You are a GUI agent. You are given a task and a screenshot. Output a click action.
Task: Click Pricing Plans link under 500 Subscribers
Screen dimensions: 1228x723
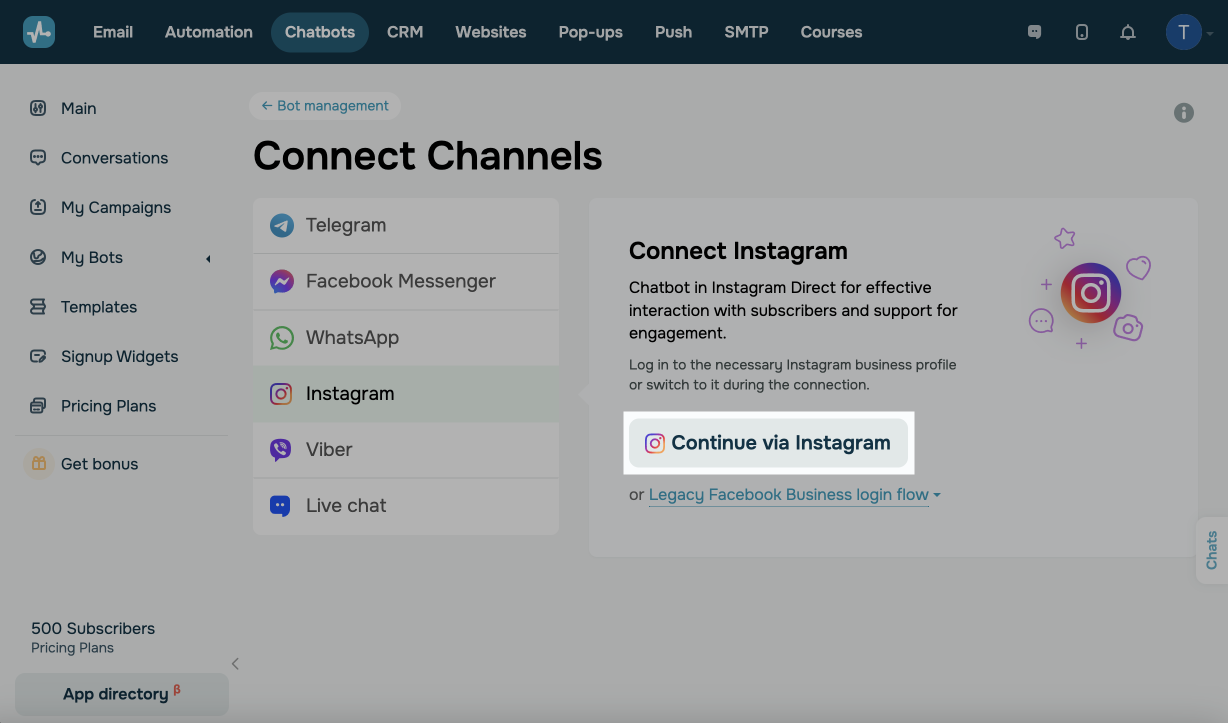72,648
